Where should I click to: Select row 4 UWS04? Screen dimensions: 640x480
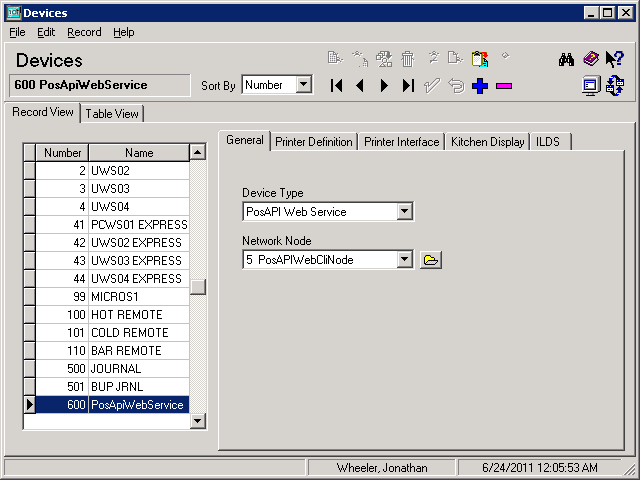click(113, 207)
